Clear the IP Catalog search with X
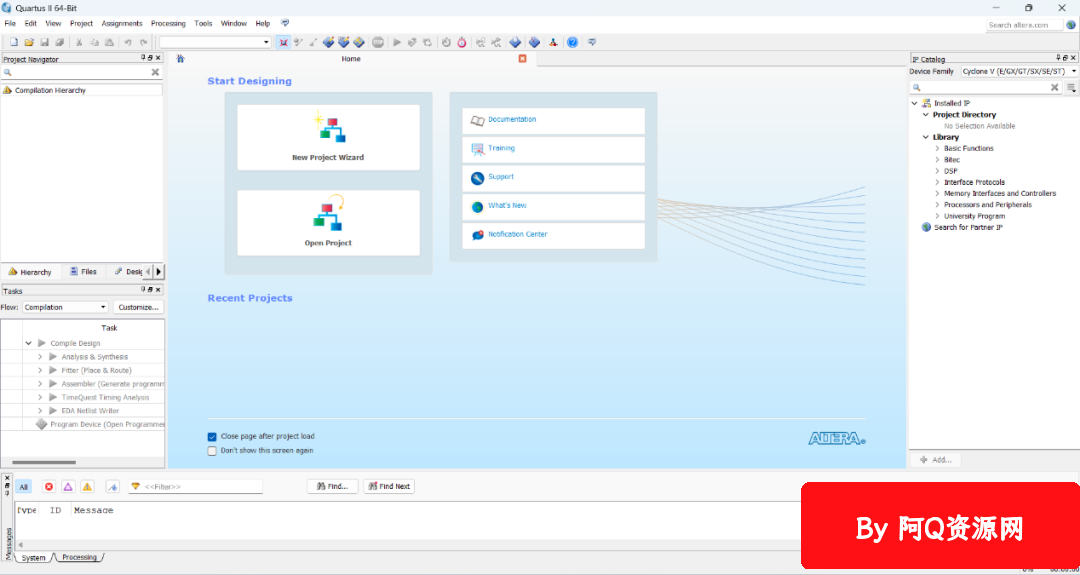Image resolution: width=1080 pixels, height=575 pixels. [x=1055, y=87]
